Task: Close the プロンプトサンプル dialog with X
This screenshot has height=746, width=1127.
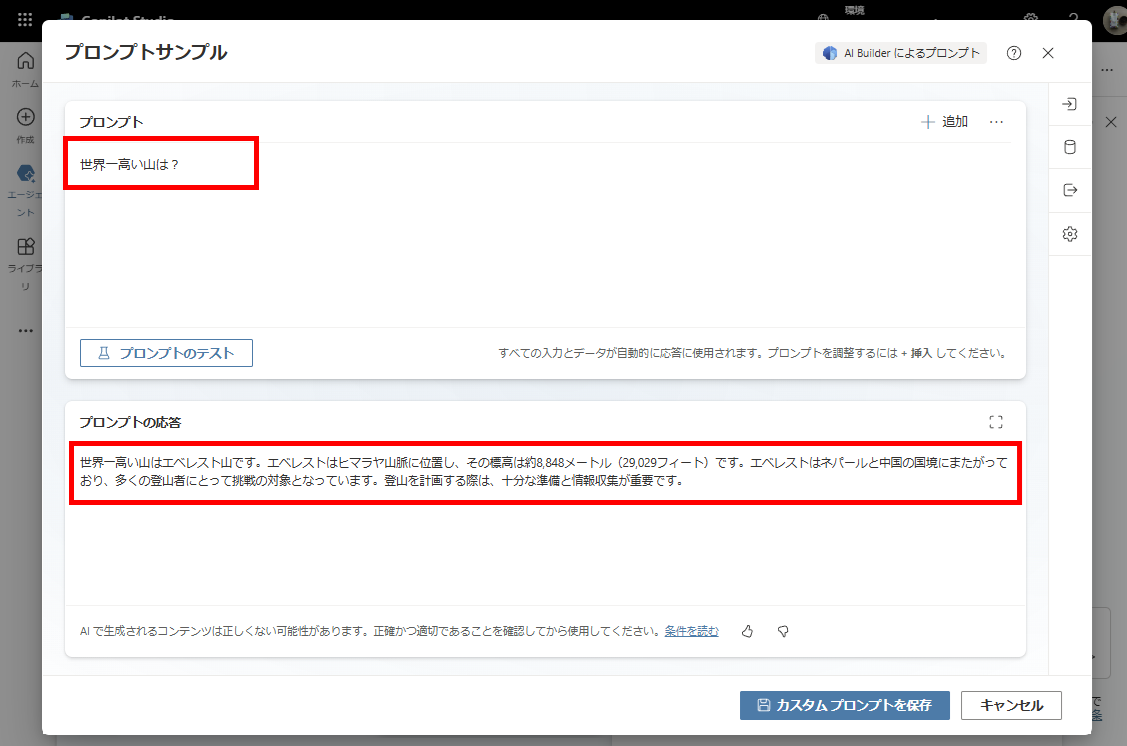Action: tap(1048, 53)
